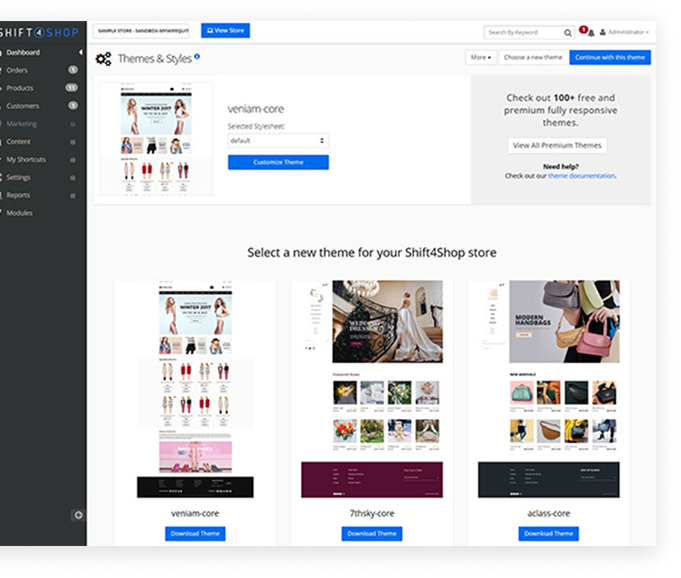Click the 7thsky-core theme name
The image size is (681, 578).
[x=372, y=513]
